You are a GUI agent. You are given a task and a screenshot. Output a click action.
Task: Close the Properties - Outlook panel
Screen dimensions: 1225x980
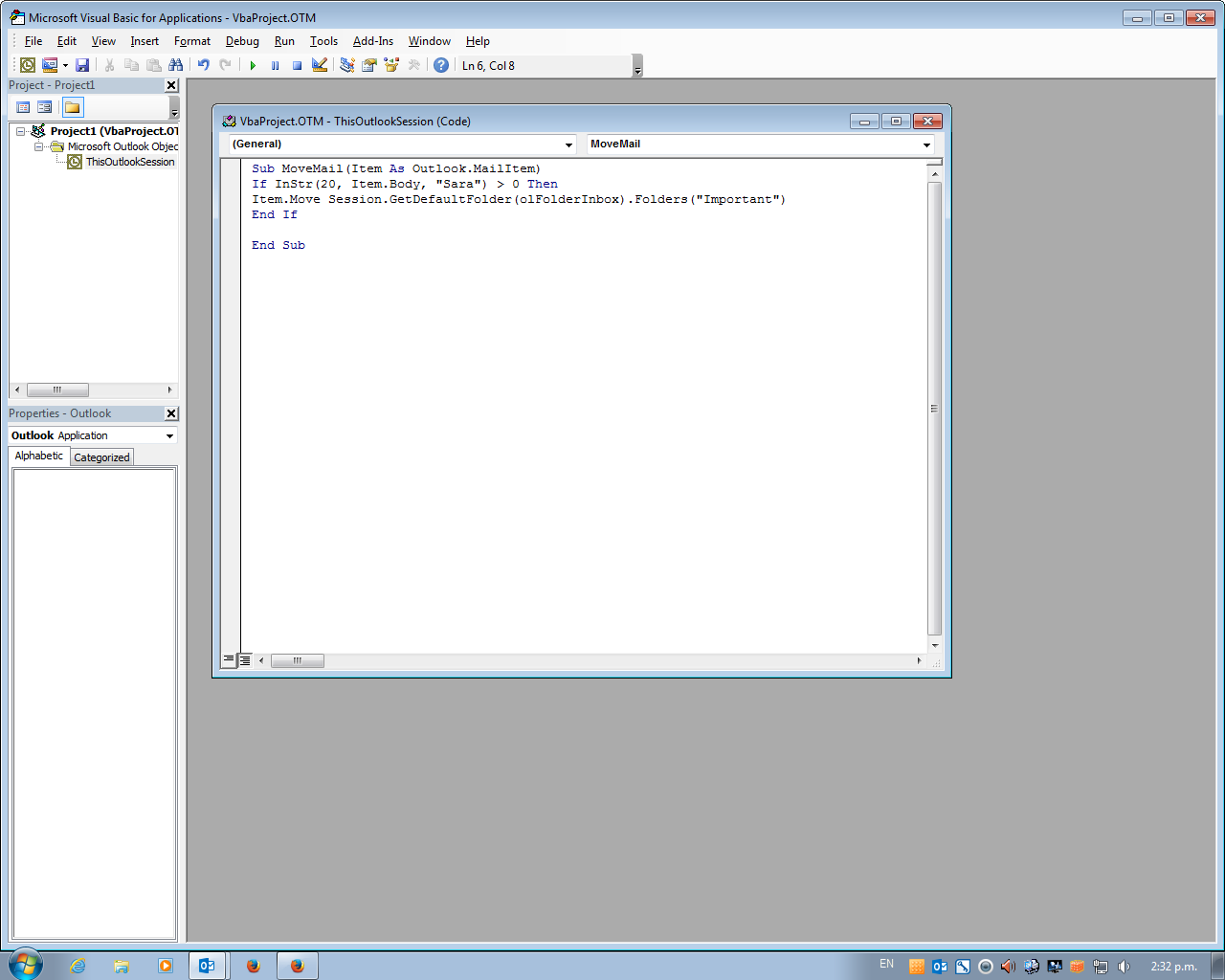click(x=171, y=413)
